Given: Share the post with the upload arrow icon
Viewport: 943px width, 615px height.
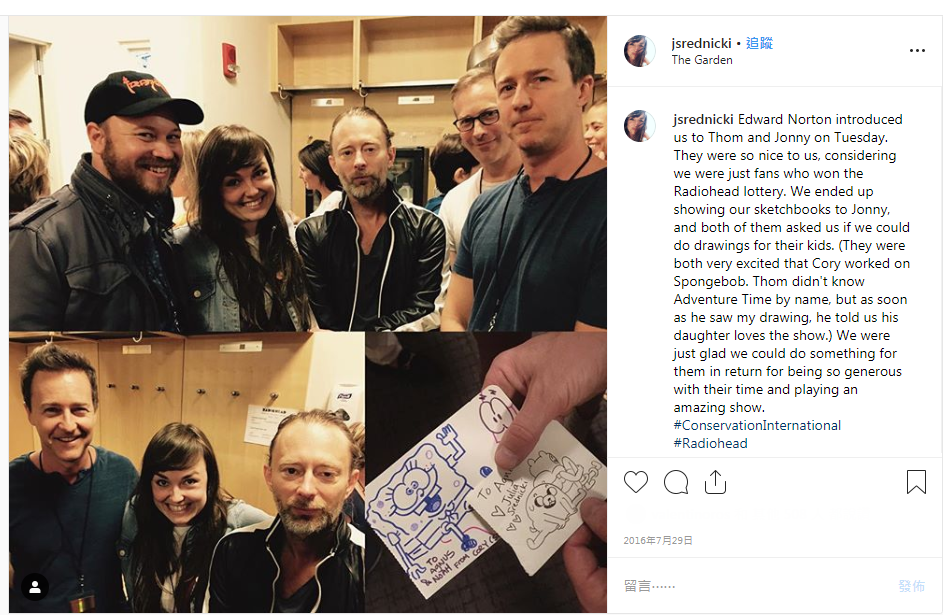Looking at the screenshot, I should pyautogui.click(x=715, y=482).
